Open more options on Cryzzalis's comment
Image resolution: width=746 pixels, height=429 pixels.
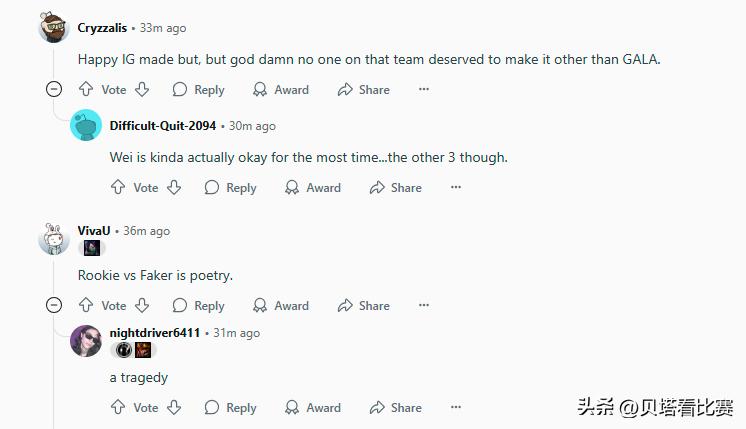pos(424,90)
